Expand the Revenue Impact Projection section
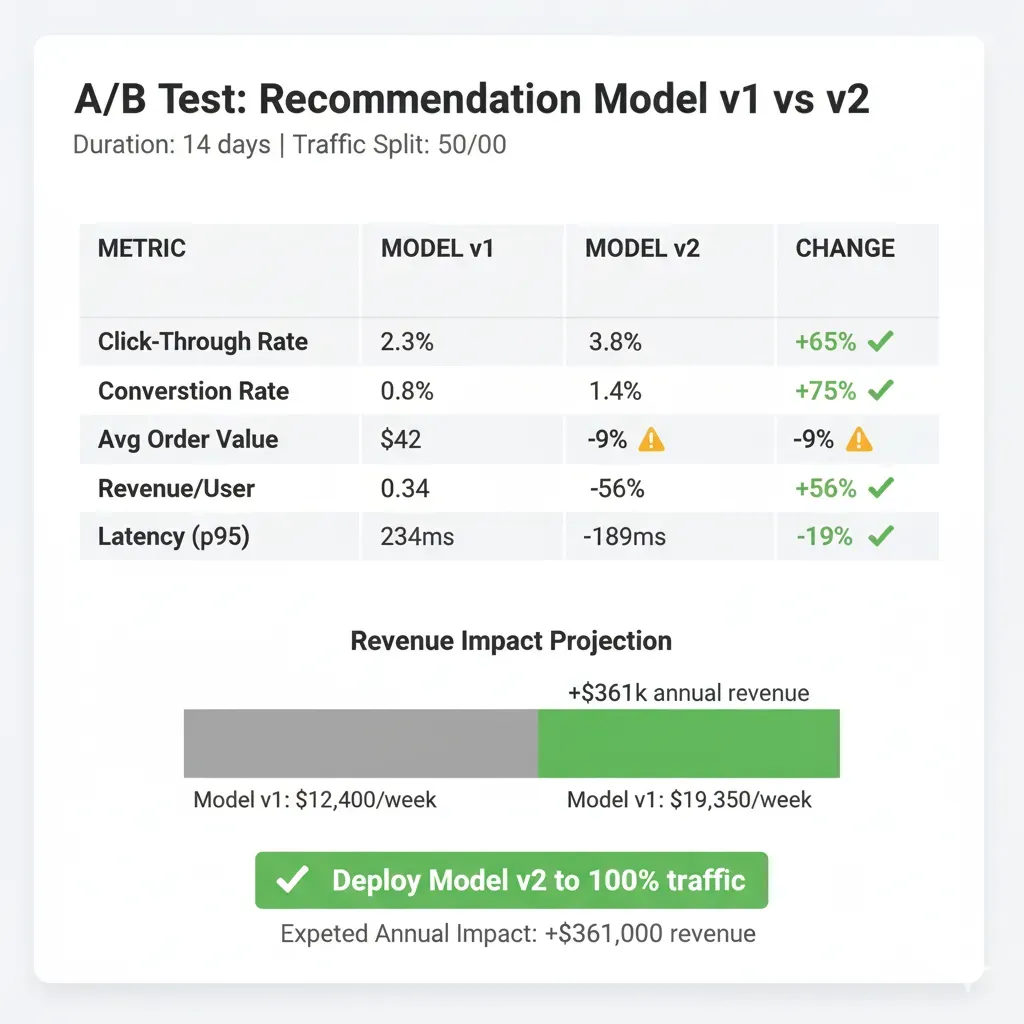 (511, 641)
